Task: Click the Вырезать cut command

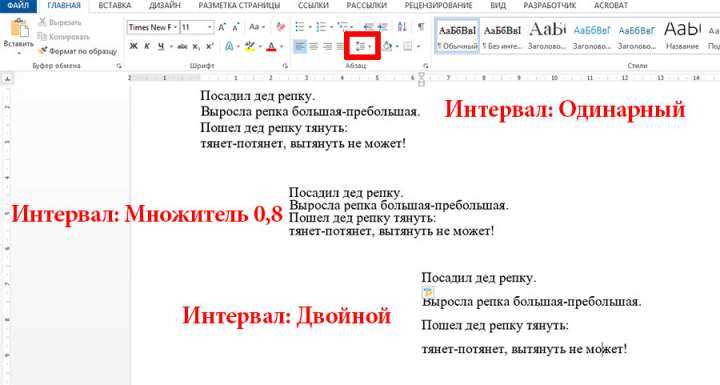Action: (60, 22)
